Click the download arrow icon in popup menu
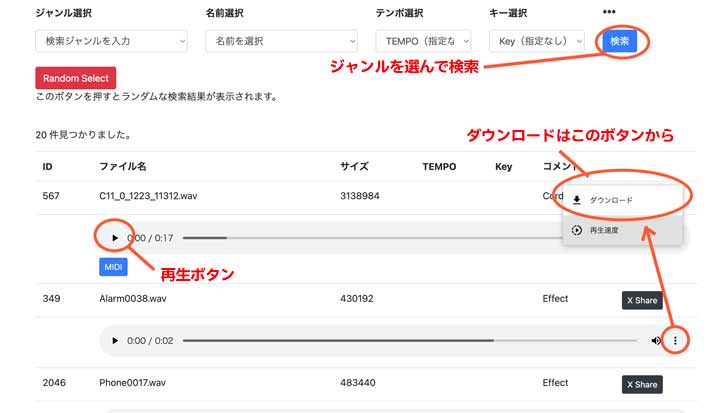The image size is (720, 413). click(x=577, y=200)
